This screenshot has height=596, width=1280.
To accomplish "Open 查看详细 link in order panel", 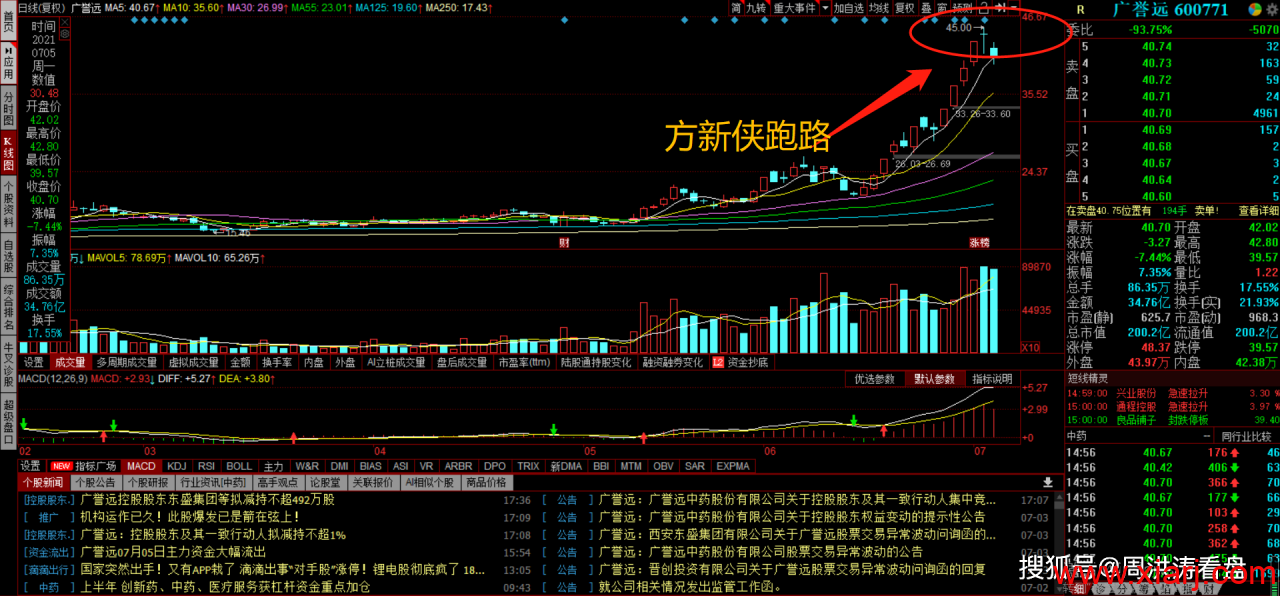I will pos(1259,211).
